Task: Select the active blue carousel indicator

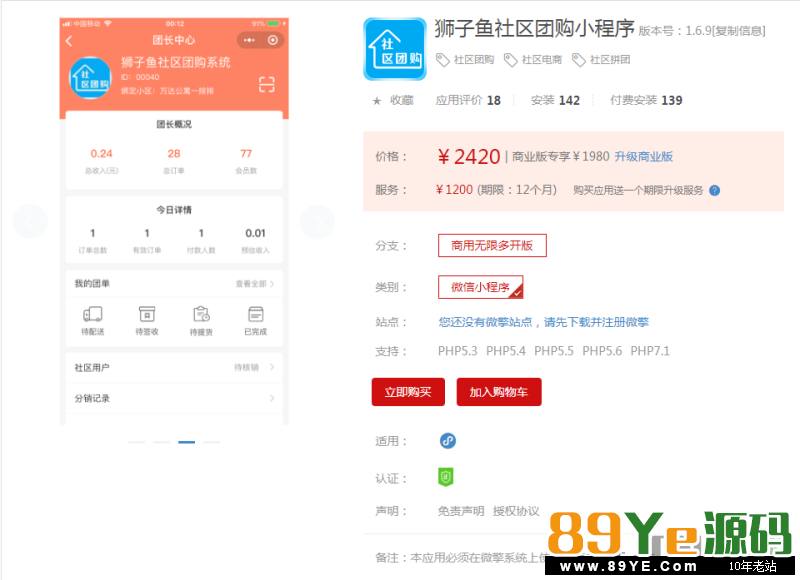Action: 186,441
